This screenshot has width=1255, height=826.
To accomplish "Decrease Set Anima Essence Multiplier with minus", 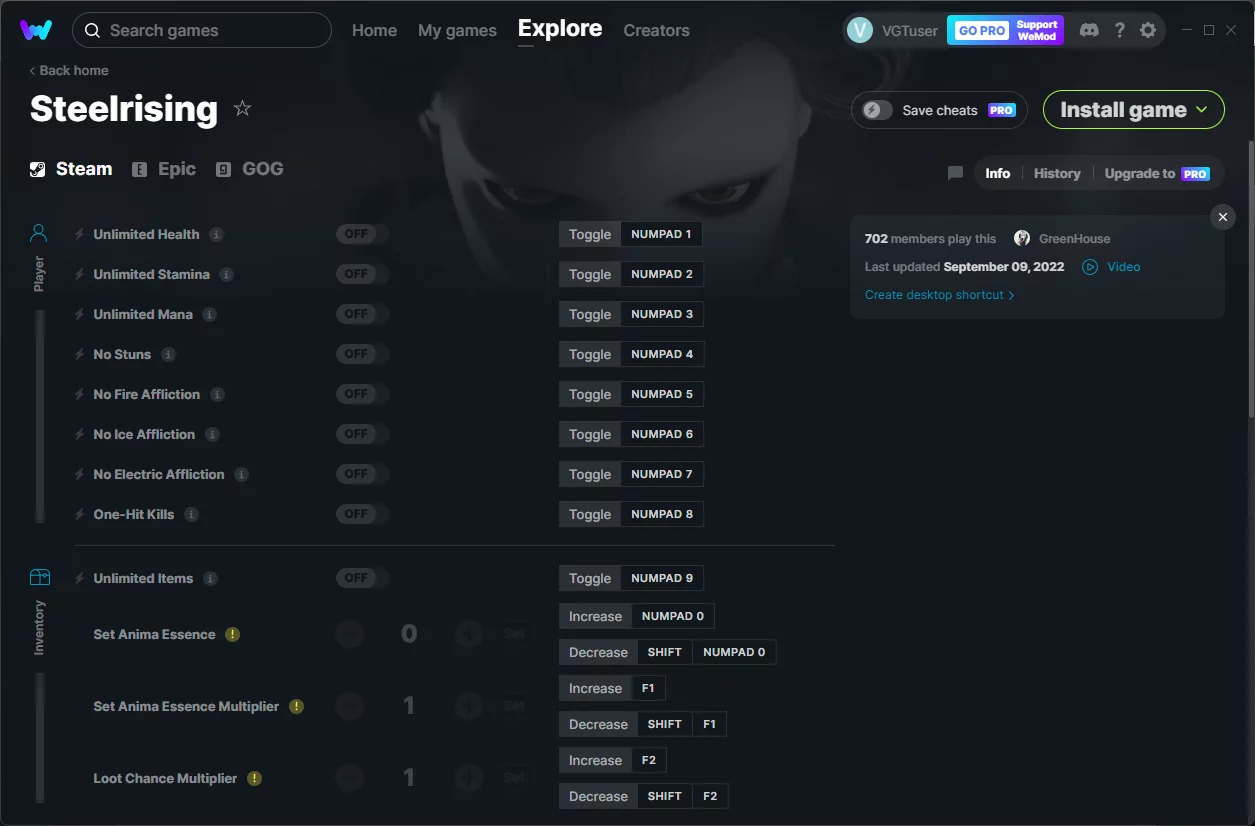I will click(x=350, y=706).
